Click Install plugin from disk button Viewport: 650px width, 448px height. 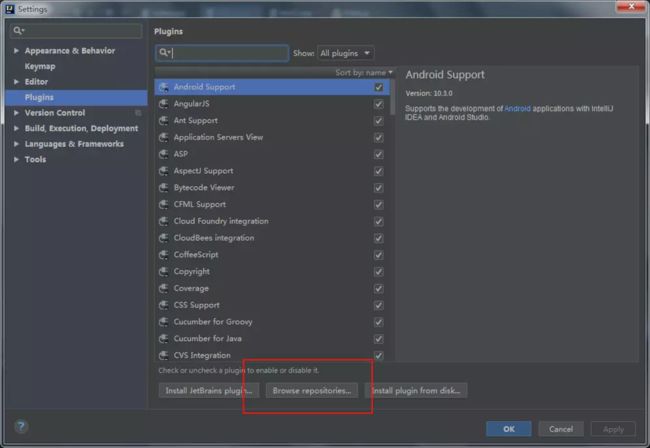pos(416,390)
